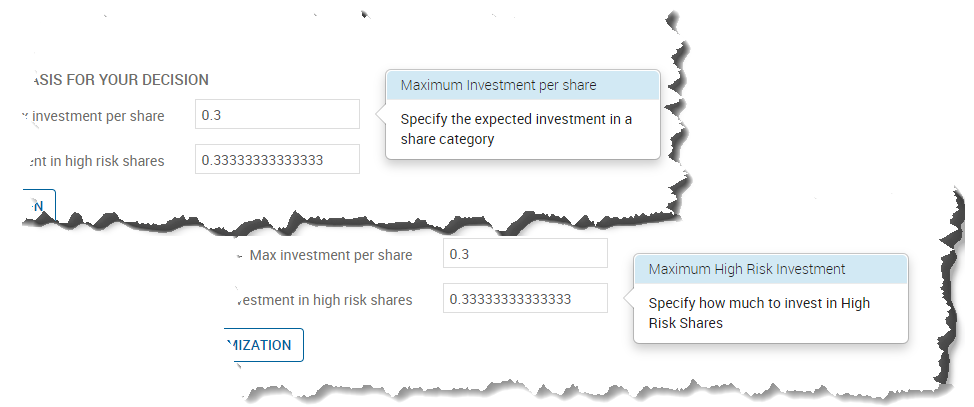The width and height of the screenshot is (974, 407).
Task: Click the pointer arrow of Maximum High Risk Investment tooltip
Action: [x=629, y=299]
